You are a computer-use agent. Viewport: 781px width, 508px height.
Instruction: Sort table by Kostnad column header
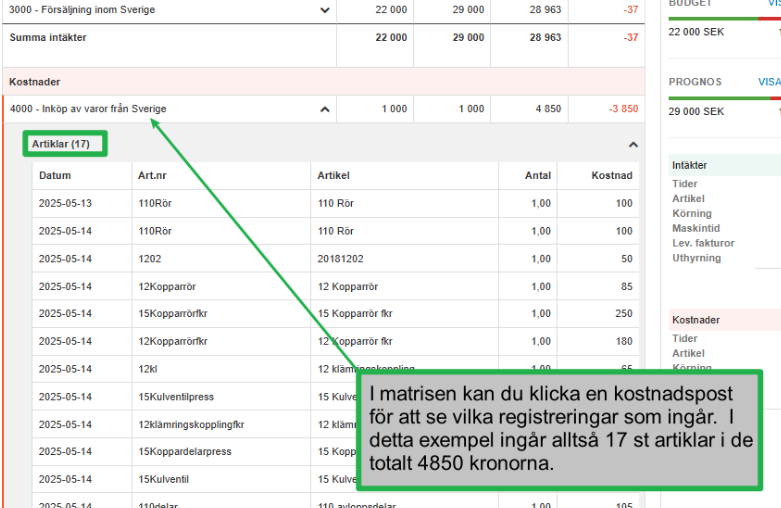tap(612, 175)
